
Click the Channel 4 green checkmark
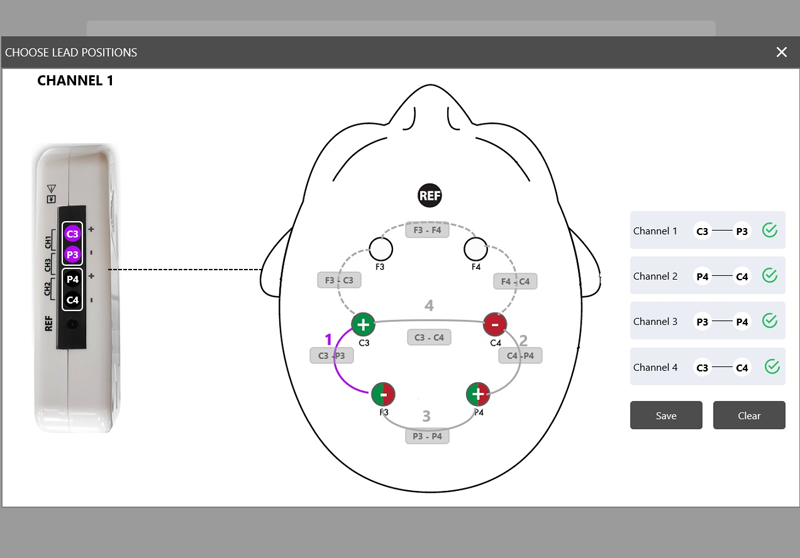771,367
